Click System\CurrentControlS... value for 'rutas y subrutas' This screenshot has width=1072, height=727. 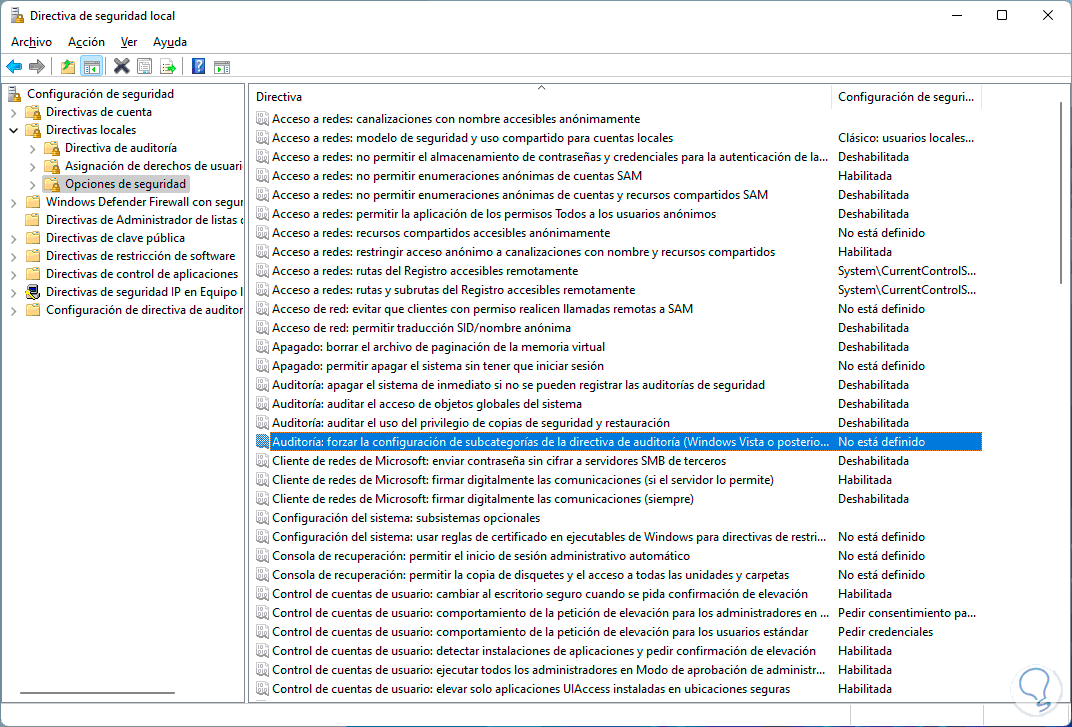tap(907, 290)
